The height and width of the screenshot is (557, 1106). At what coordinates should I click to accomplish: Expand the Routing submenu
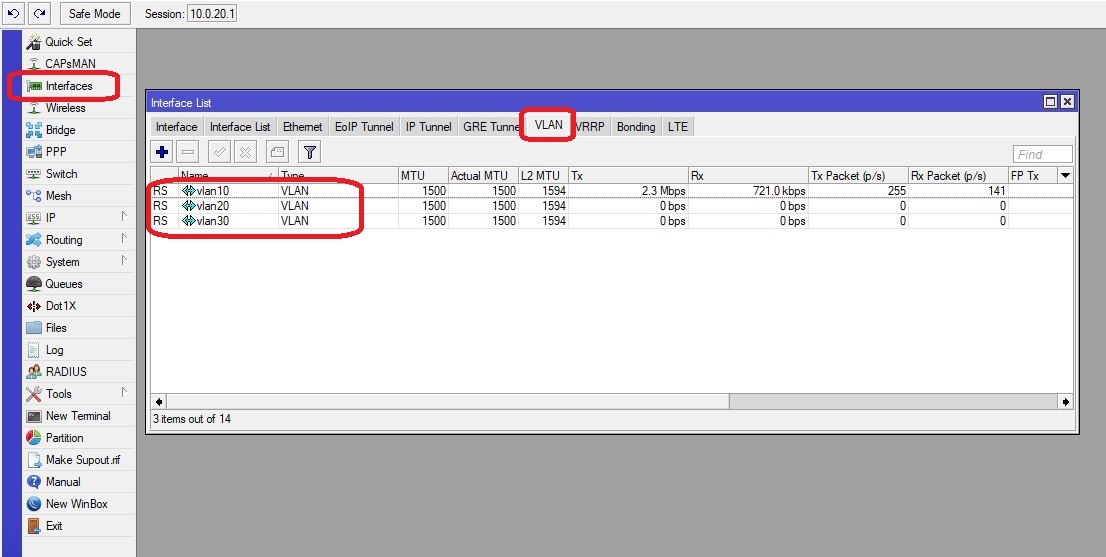tap(124, 240)
